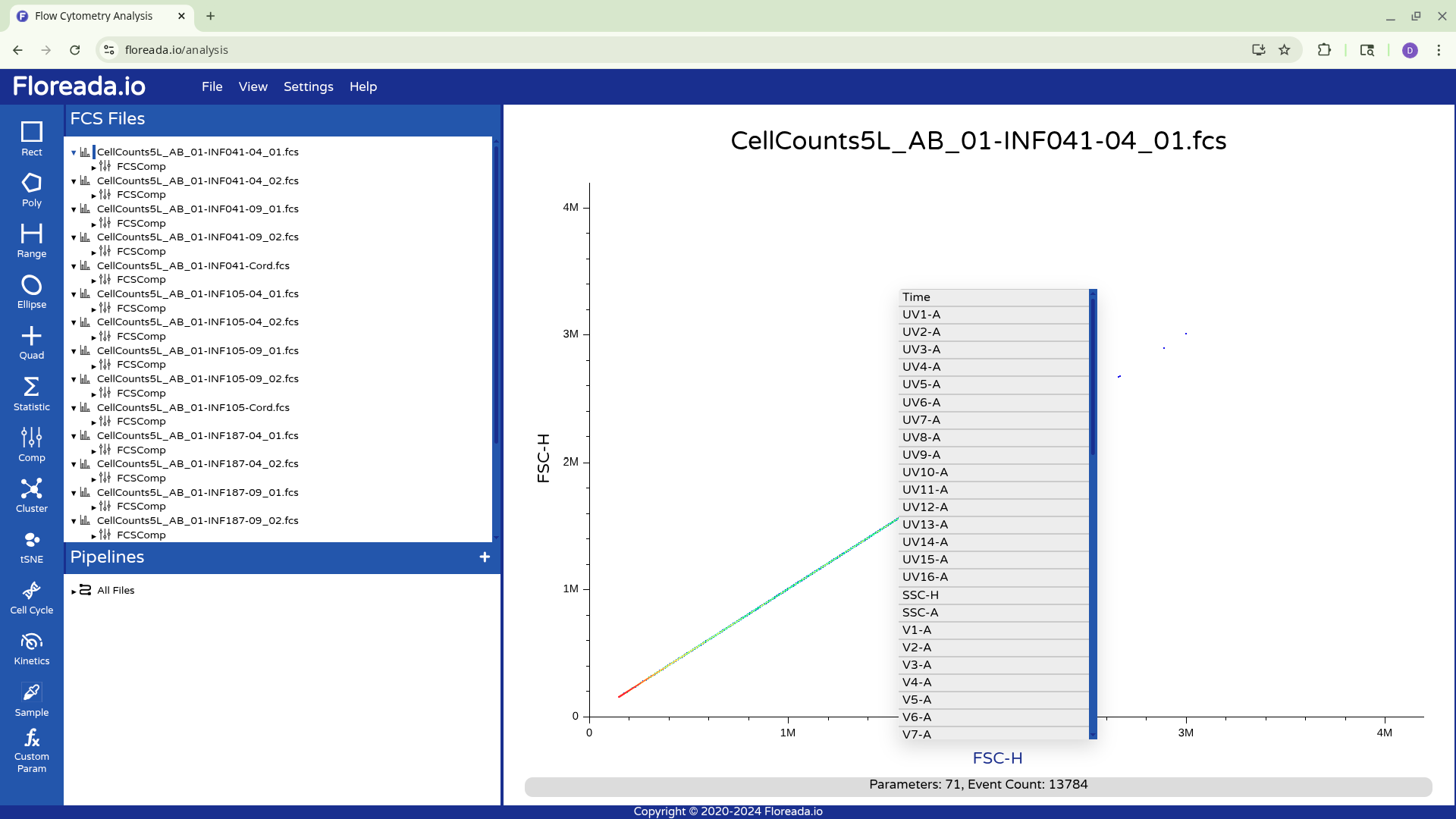Screen dimensions: 1456x819
Task: Open the Cluster tool
Action: [31, 495]
